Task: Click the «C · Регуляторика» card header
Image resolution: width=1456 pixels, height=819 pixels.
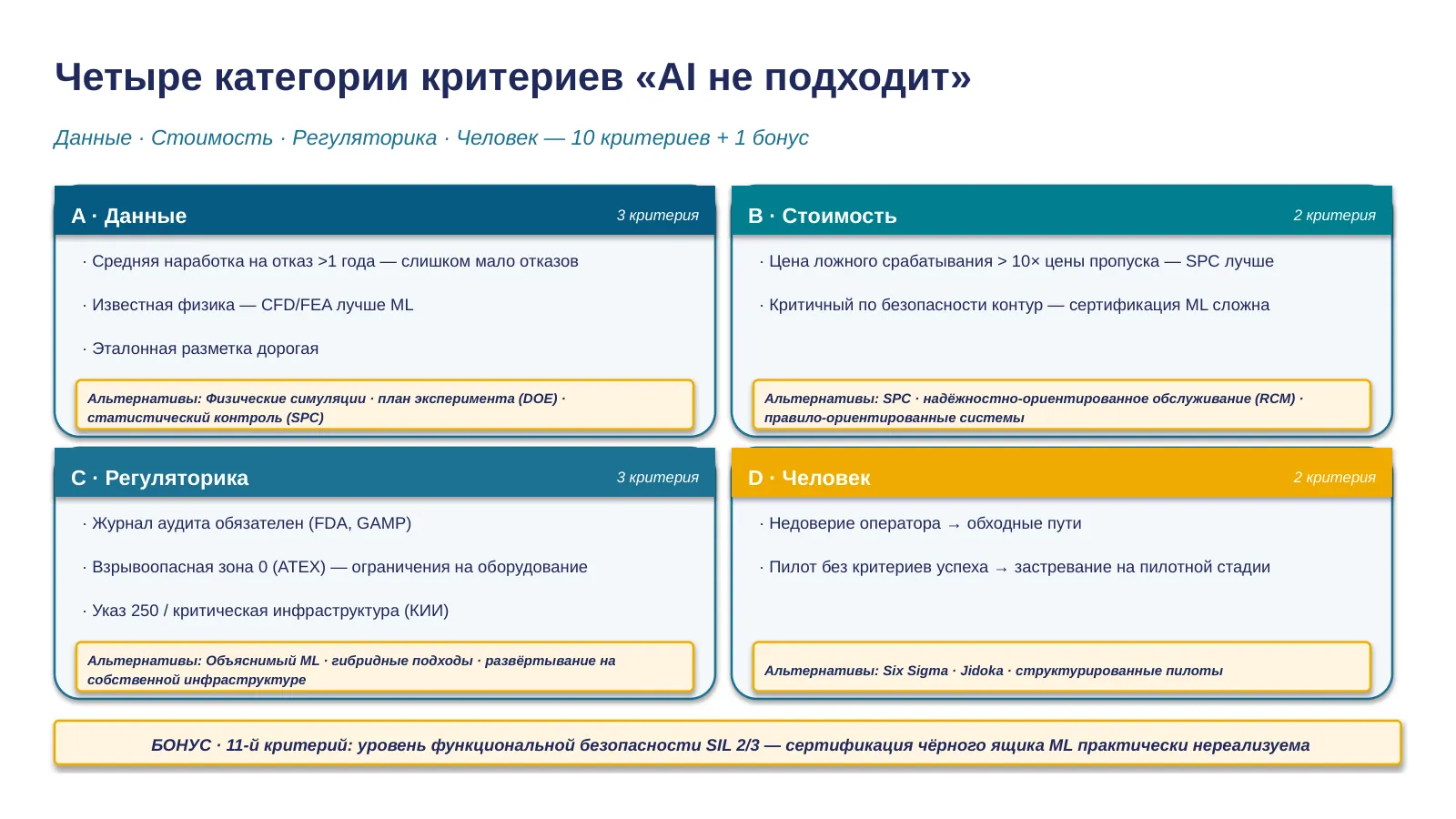Action: point(385,472)
